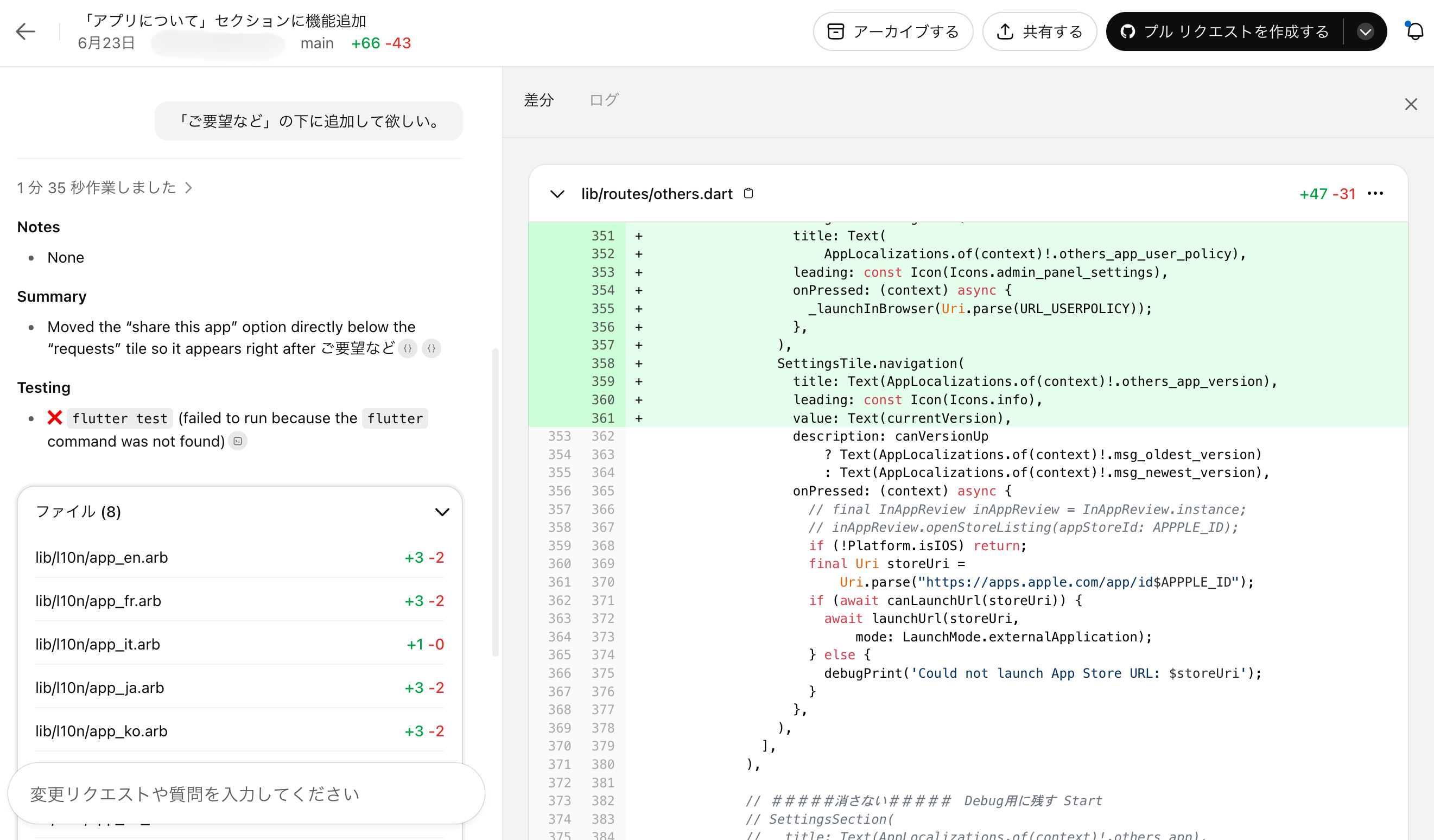This screenshot has width=1434, height=840.
Task: Create a pull request (プル リクエストを作成する)
Action: [1224, 31]
